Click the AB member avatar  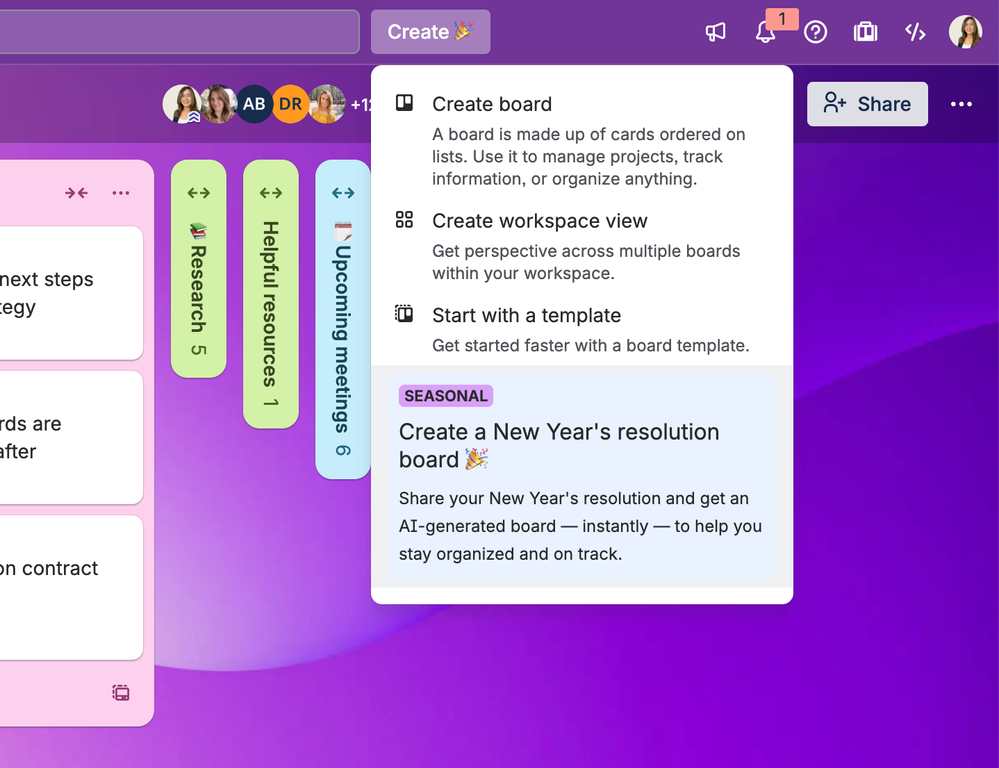[254, 104]
